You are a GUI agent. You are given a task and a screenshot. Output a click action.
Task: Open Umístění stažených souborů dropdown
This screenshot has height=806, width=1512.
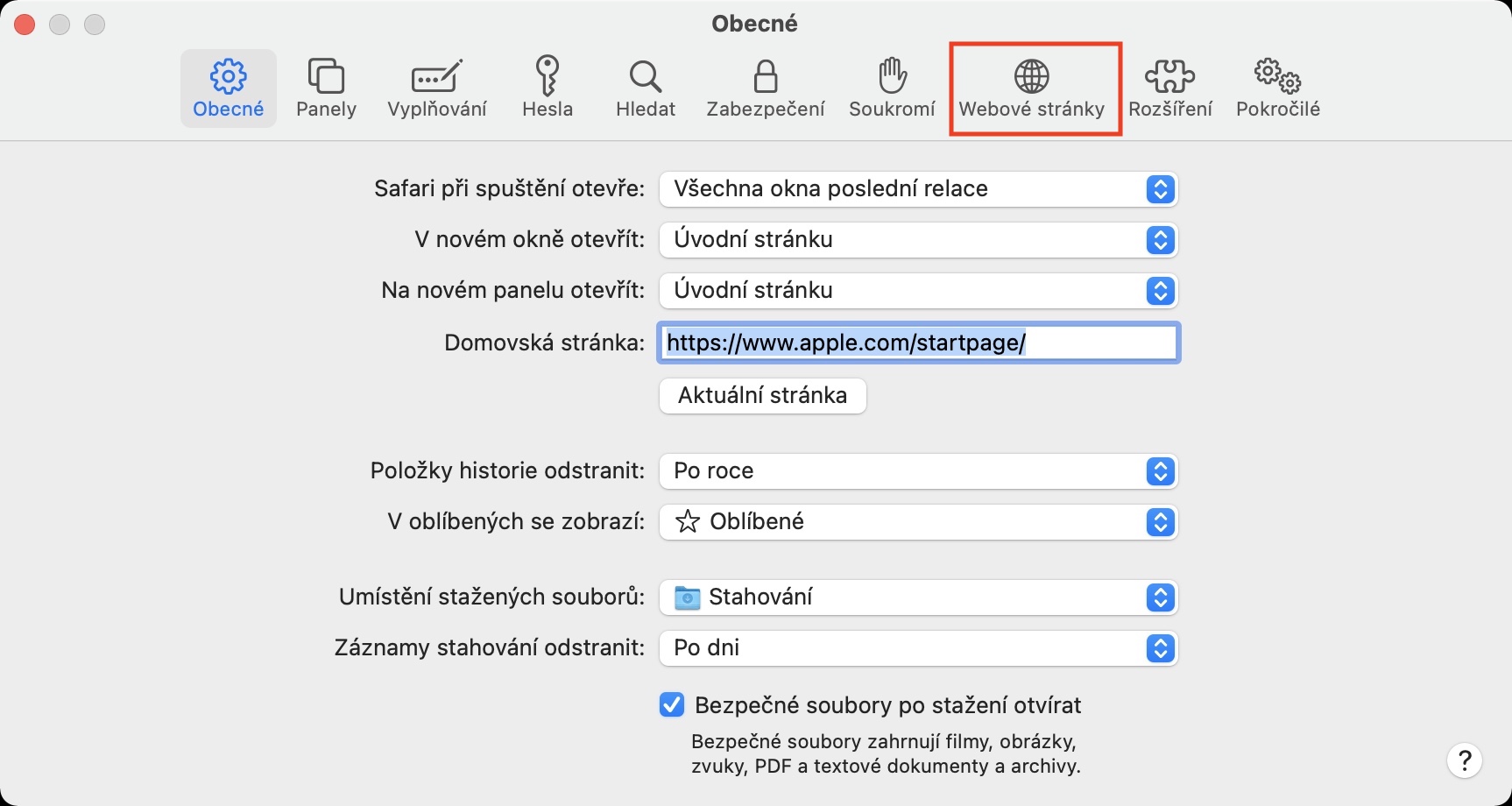coord(918,597)
